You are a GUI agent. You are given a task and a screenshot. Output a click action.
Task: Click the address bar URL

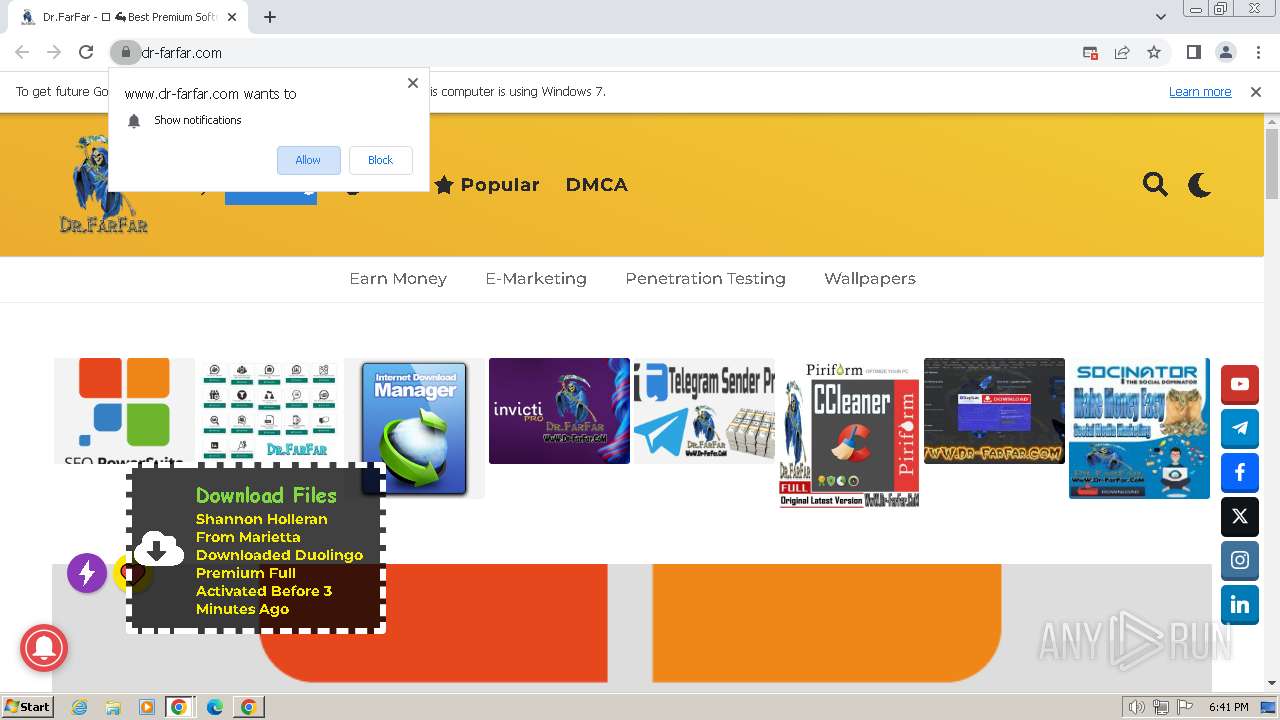click(182, 53)
